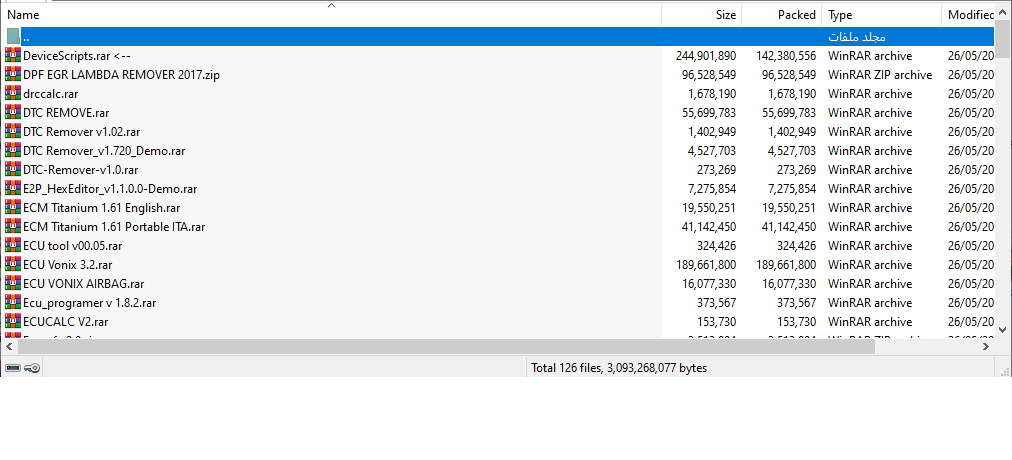
Task: Click the DeviceScripts.rar archive icon
Action: point(13,55)
